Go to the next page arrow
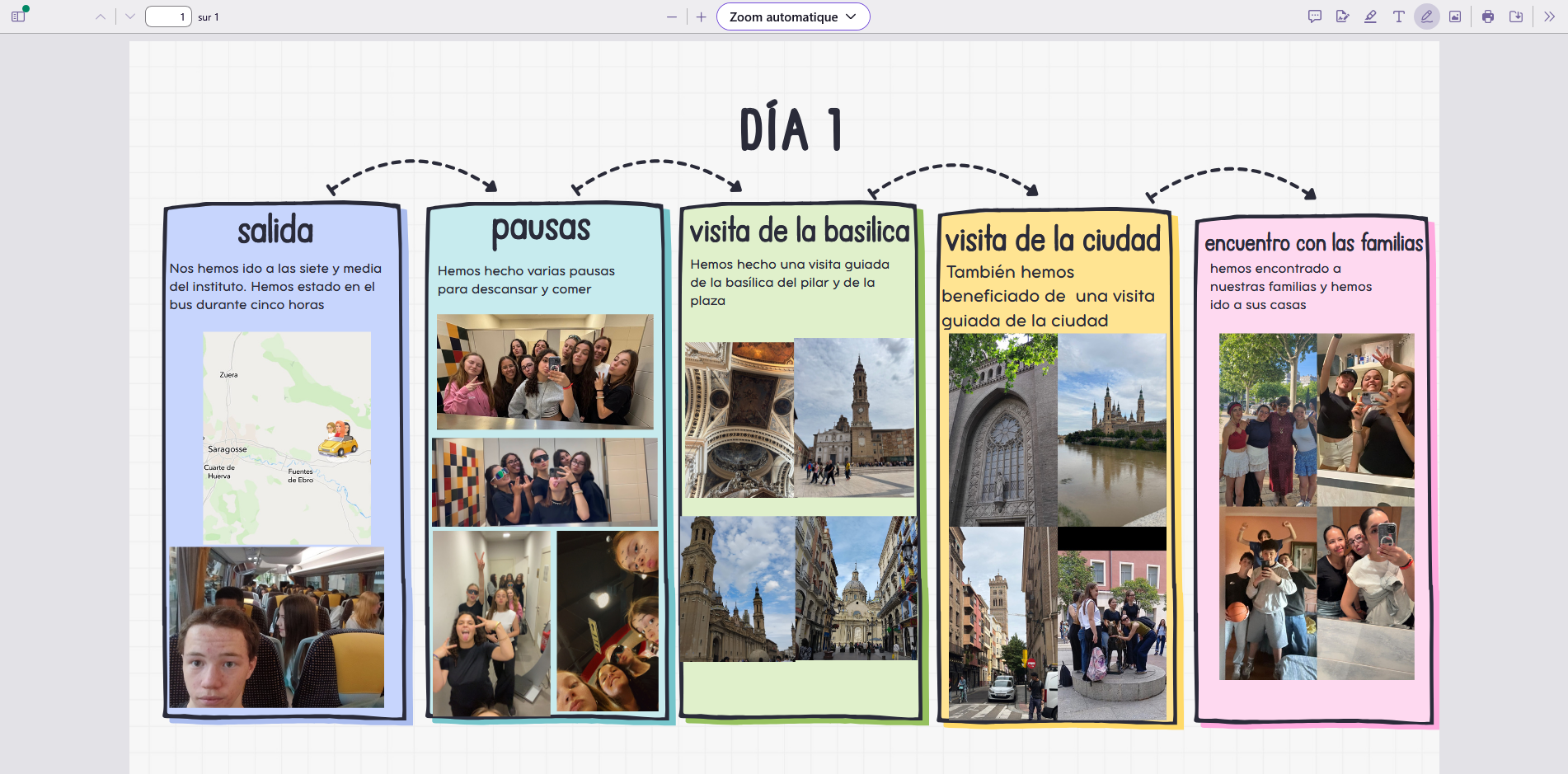 pos(129,16)
